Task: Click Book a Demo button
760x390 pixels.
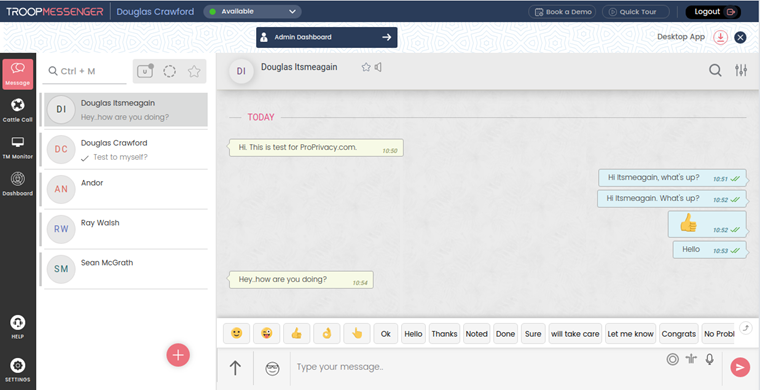Action: coord(562,12)
